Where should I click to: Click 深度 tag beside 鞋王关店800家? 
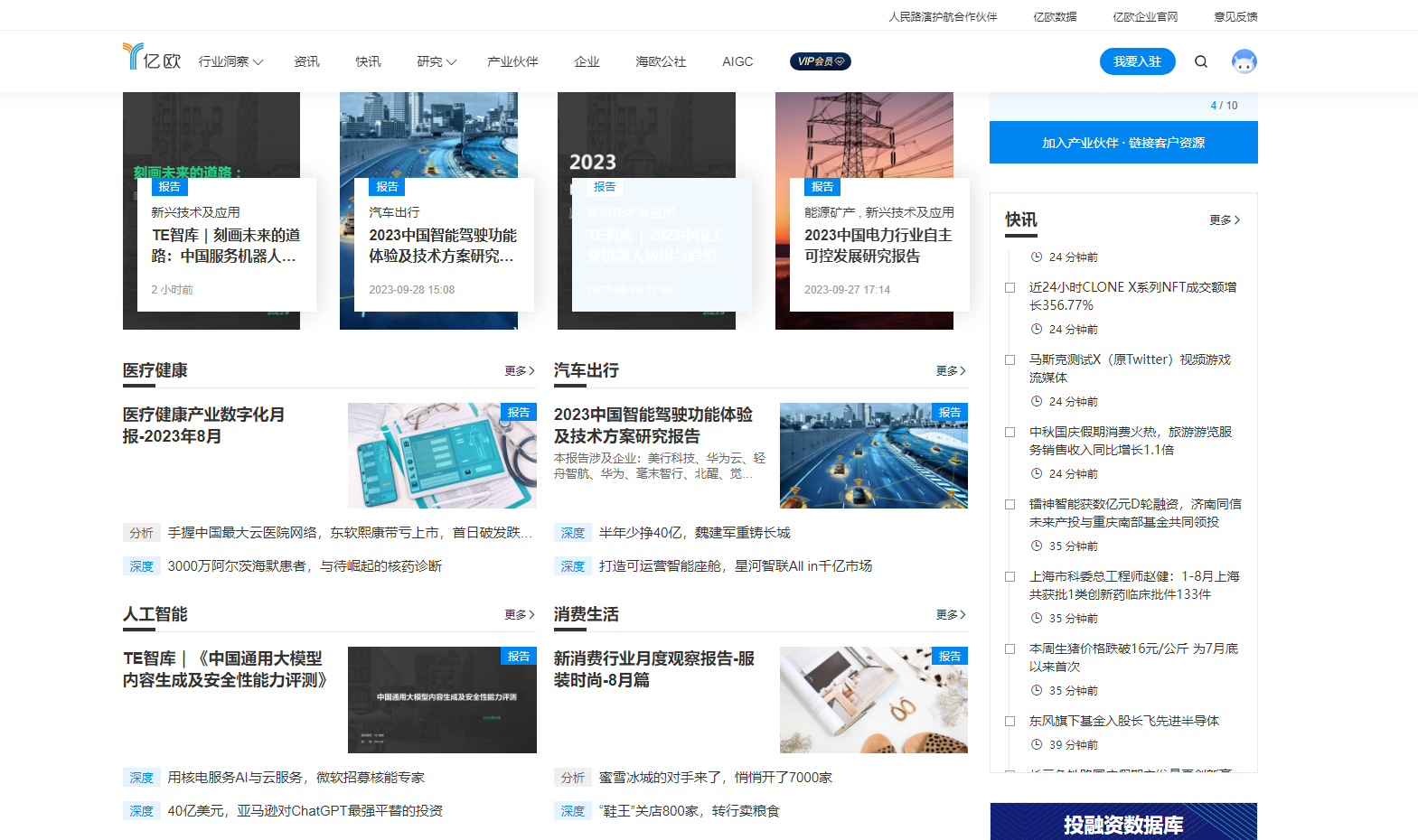[x=573, y=811]
